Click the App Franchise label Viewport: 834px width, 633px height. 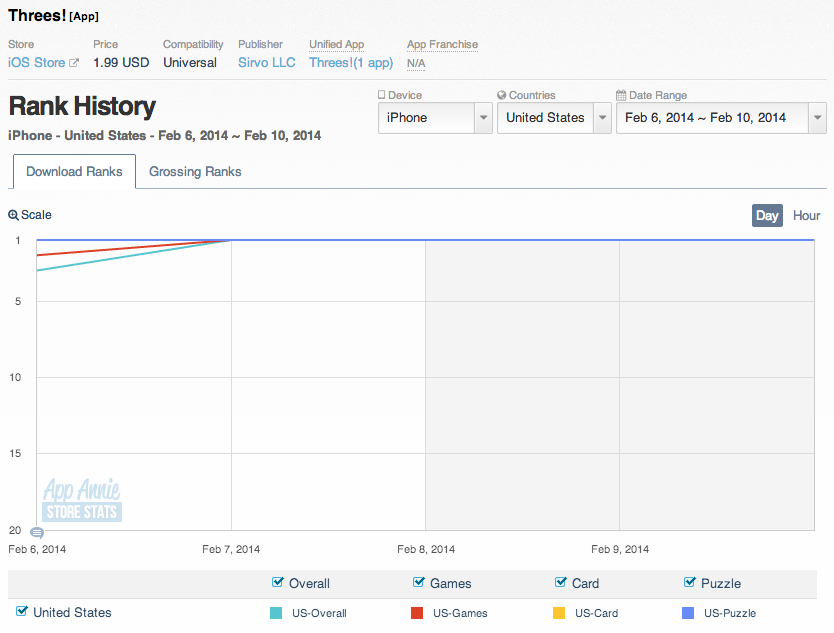click(443, 44)
